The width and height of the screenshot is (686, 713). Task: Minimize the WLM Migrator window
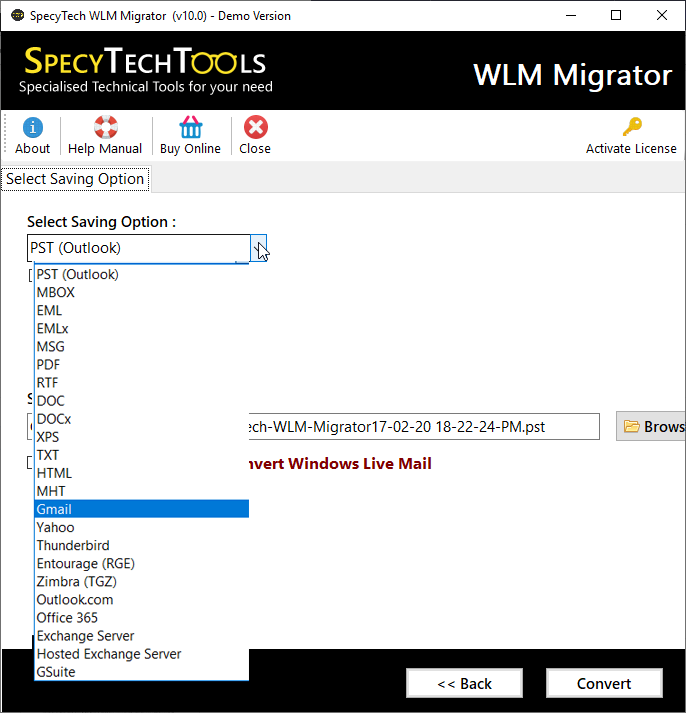[571, 15]
